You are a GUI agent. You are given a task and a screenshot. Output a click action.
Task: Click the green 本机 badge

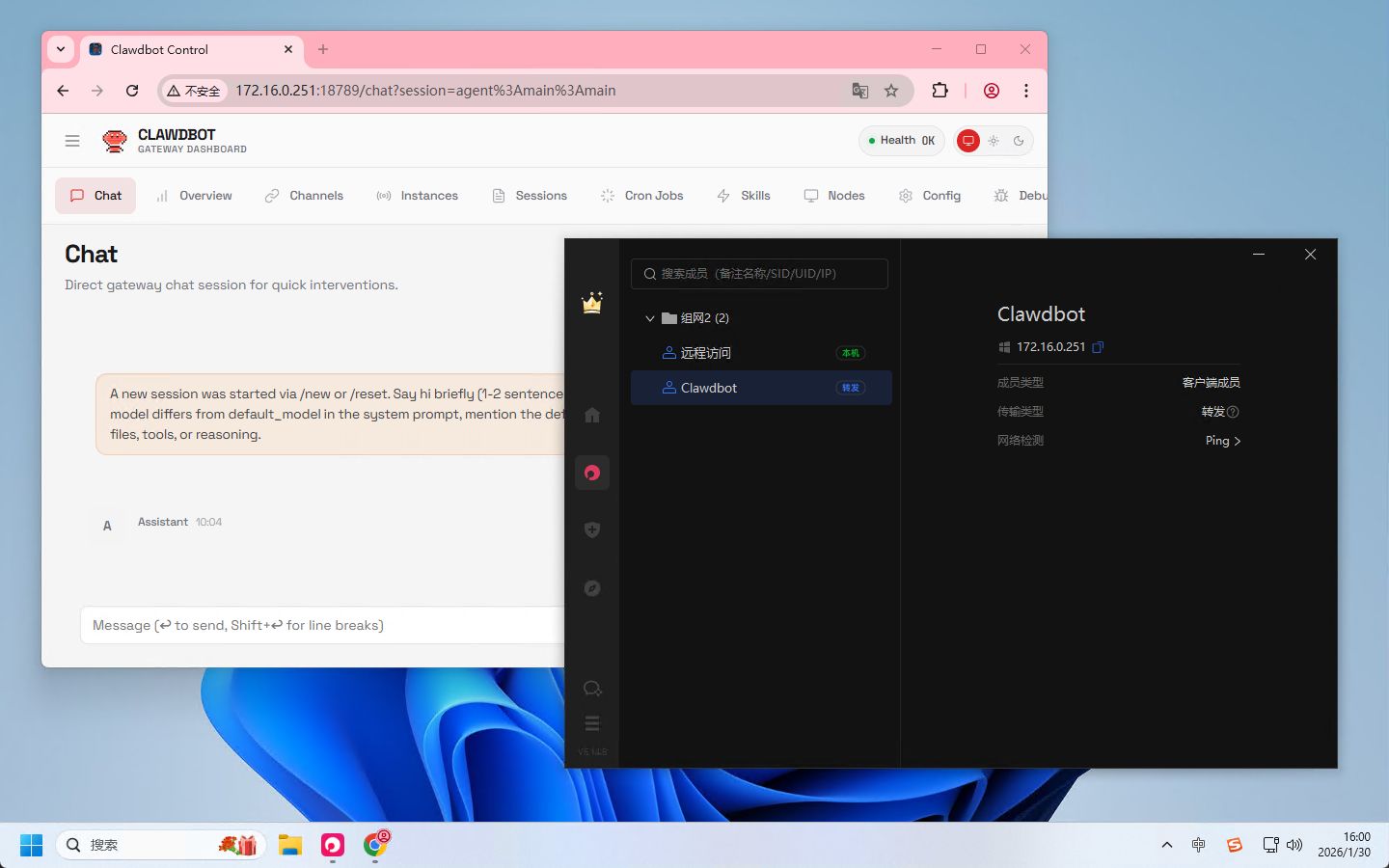[x=851, y=353]
